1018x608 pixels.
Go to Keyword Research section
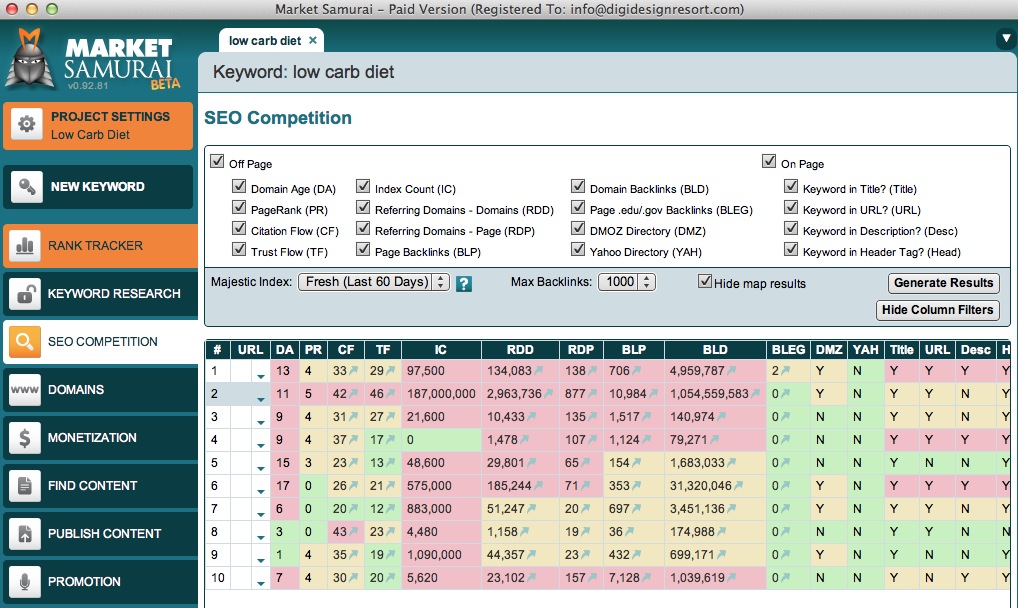101,294
